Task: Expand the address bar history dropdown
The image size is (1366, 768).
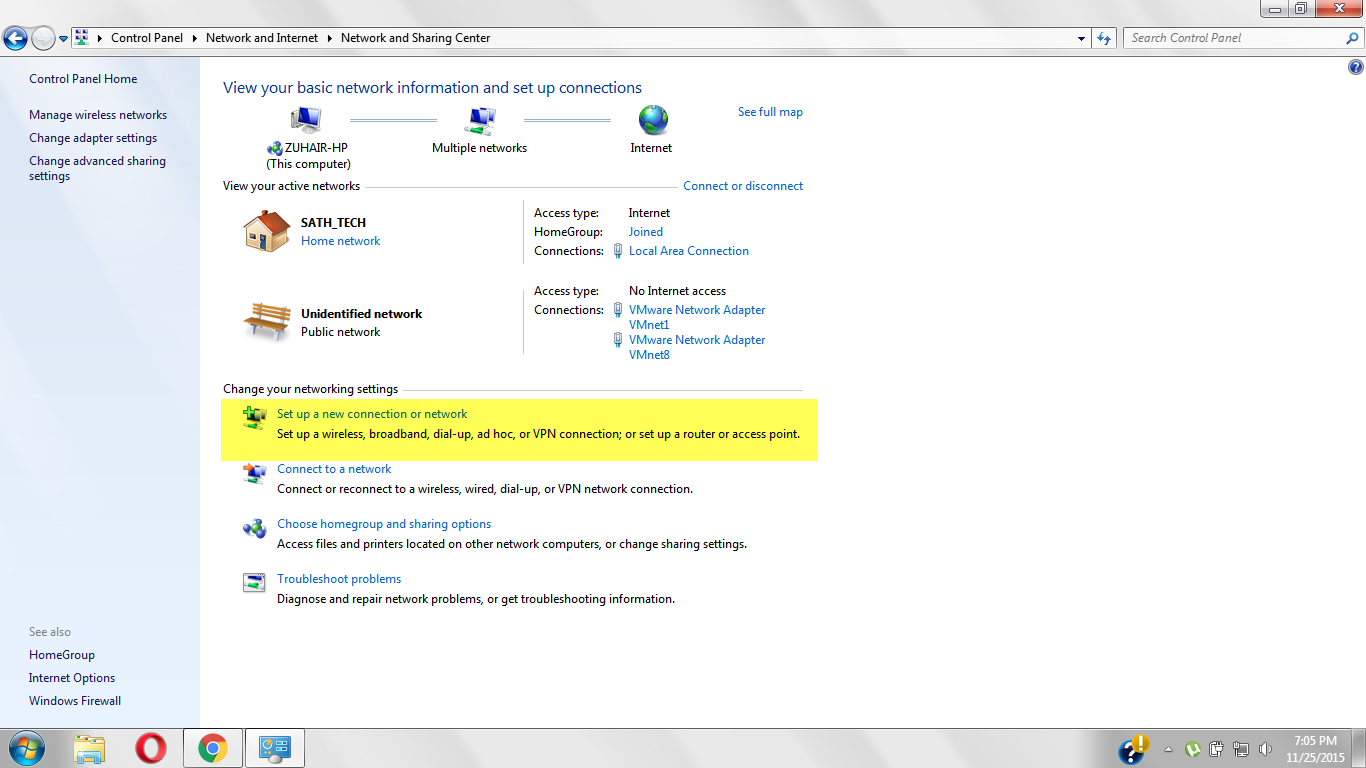Action: click(1082, 38)
